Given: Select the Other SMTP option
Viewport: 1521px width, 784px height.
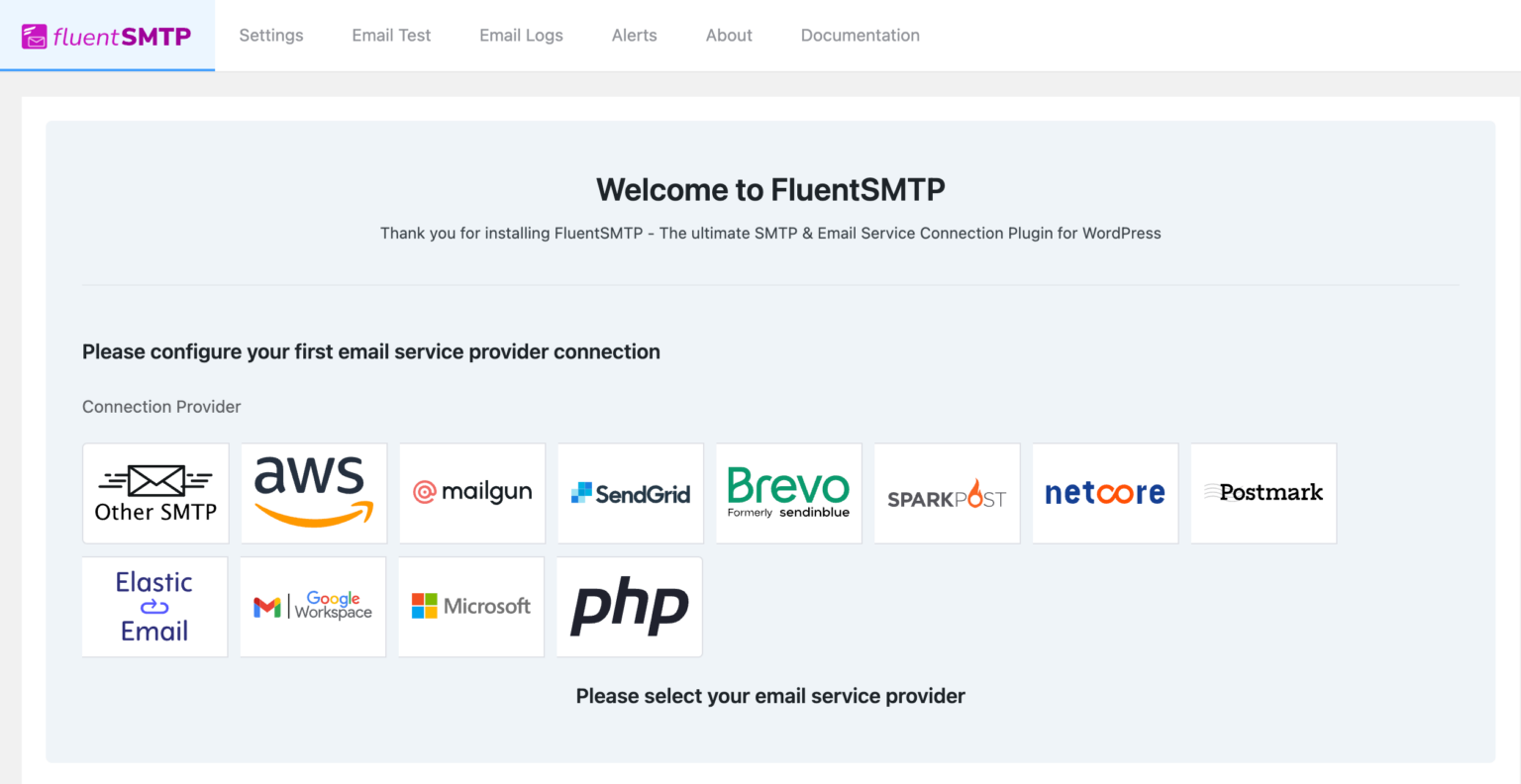Looking at the screenshot, I should [x=154, y=493].
